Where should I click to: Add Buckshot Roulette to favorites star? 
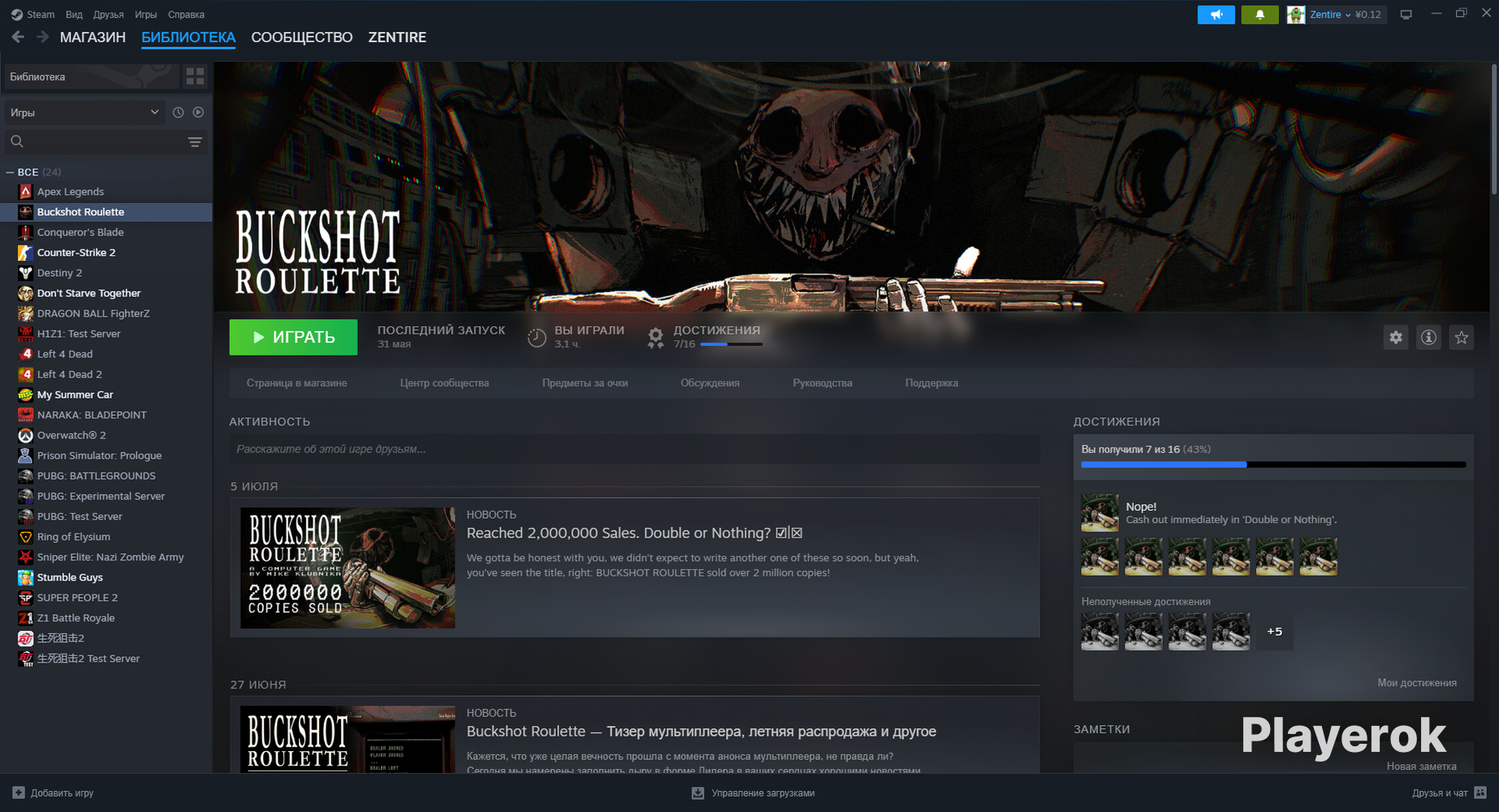pos(1462,338)
